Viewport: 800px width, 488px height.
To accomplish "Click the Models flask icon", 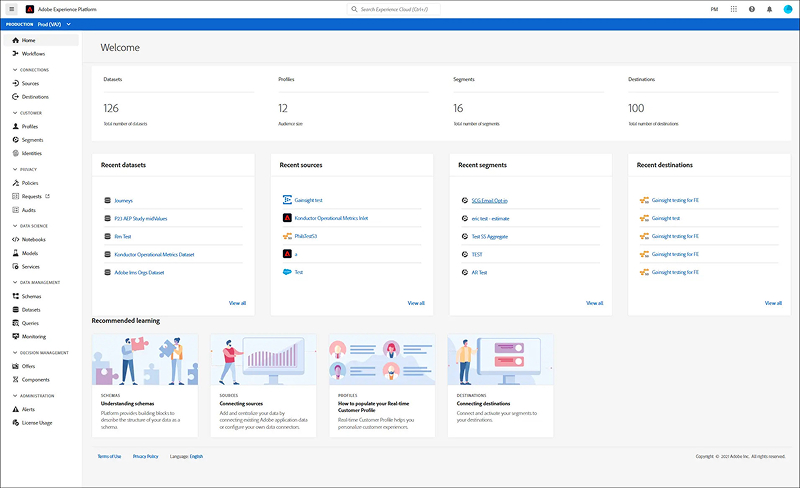I will click(x=15, y=253).
